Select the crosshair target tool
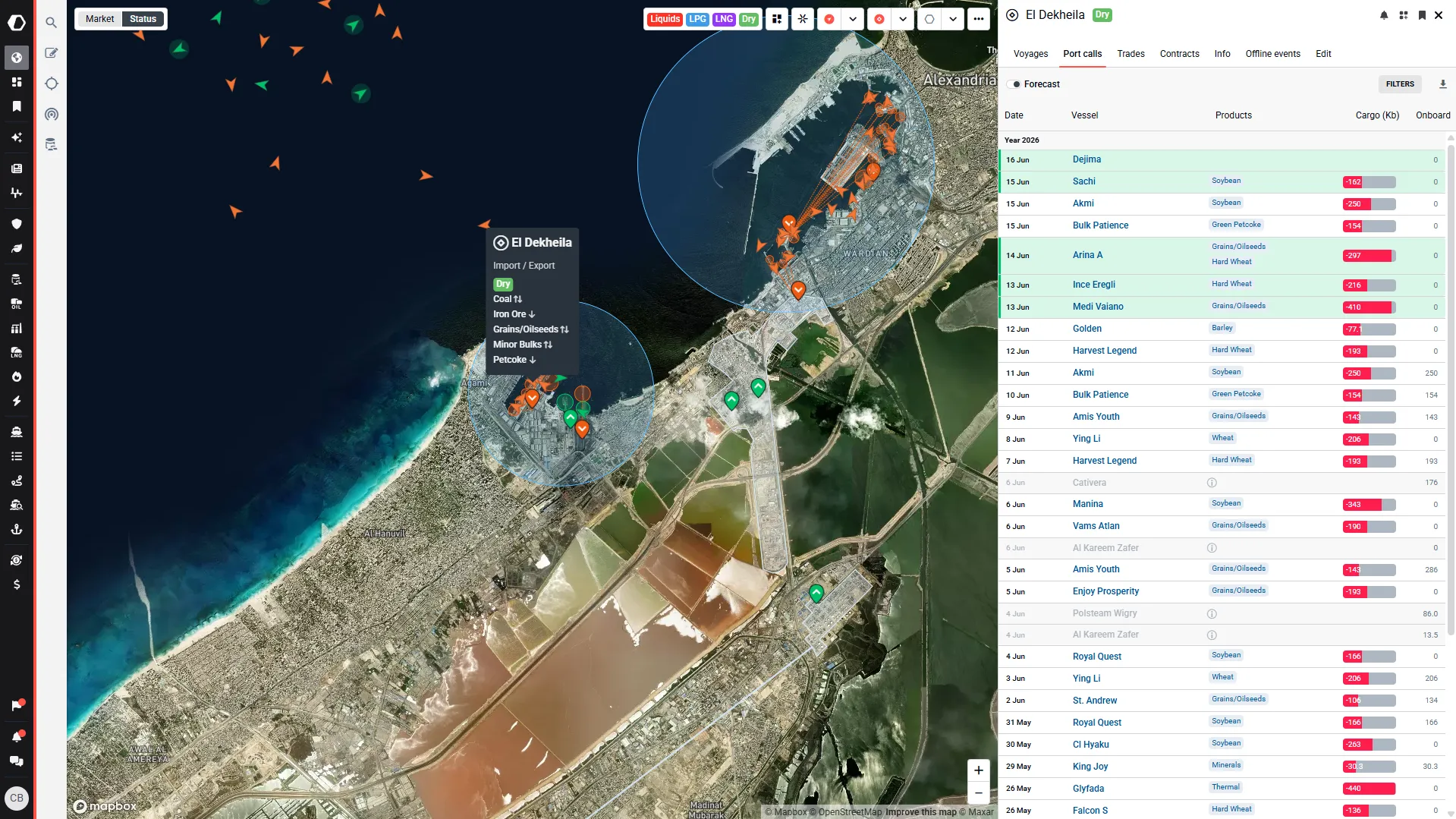 [x=51, y=83]
